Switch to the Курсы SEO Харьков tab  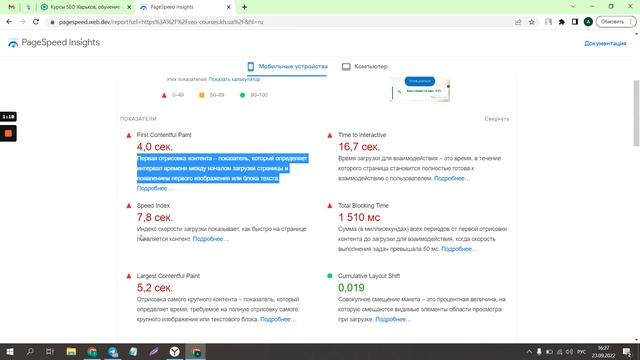(x=85, y=7)
